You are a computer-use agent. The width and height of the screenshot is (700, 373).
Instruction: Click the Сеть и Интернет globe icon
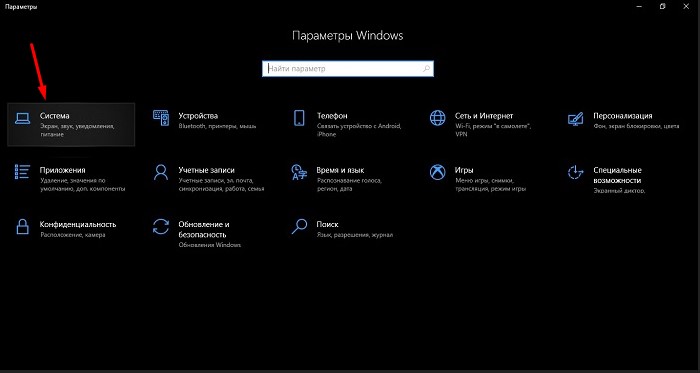tap(438, 118)
